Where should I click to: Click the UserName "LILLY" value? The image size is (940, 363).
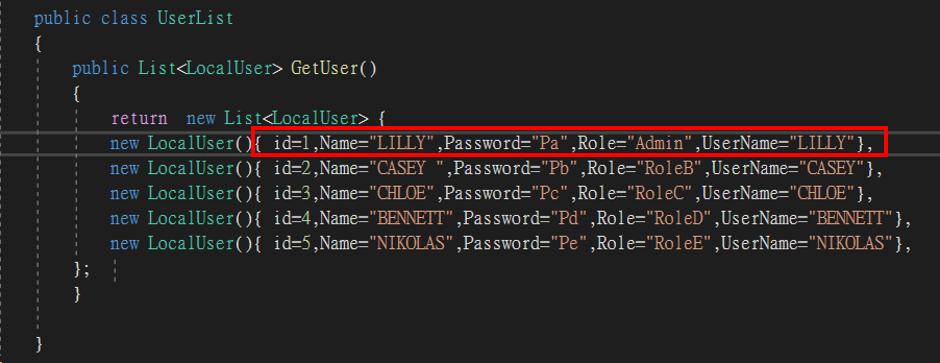822,143
